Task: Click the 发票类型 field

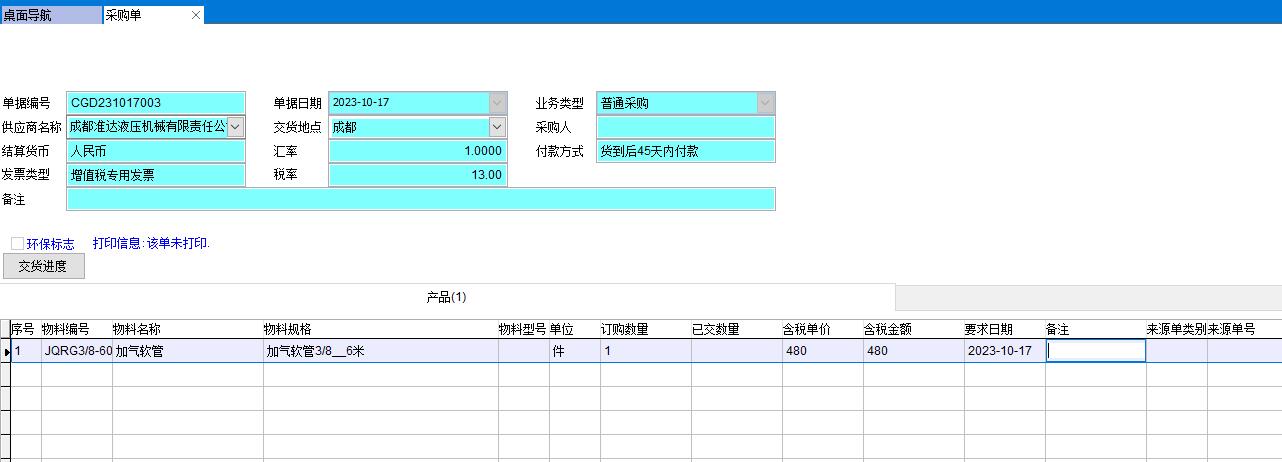Action: [x=155, y=175]
